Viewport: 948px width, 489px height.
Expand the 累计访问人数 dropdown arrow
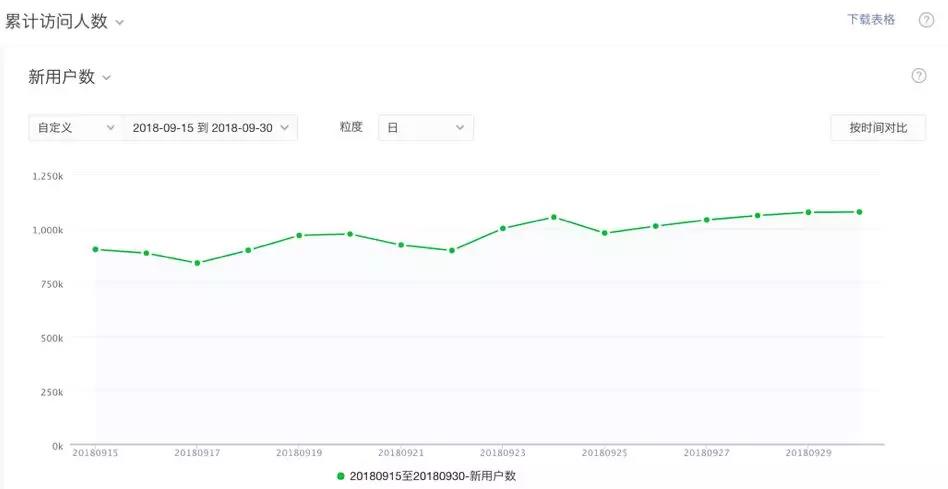coord(120,23)
